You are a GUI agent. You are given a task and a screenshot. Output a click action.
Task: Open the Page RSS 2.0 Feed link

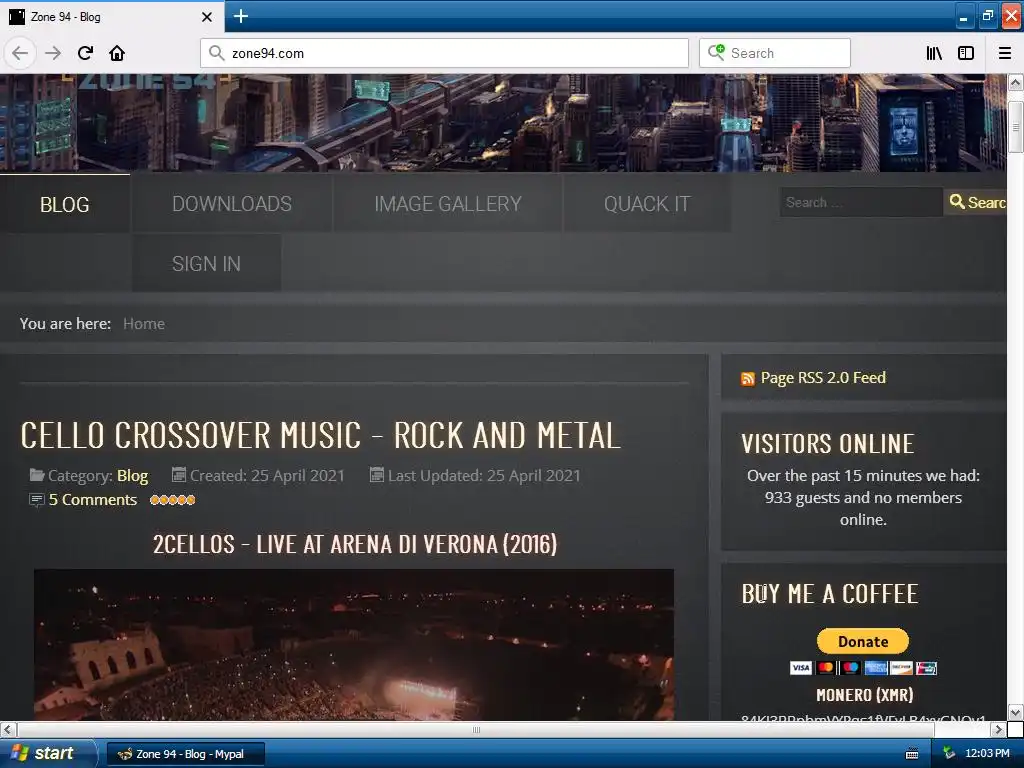point(823,377)
